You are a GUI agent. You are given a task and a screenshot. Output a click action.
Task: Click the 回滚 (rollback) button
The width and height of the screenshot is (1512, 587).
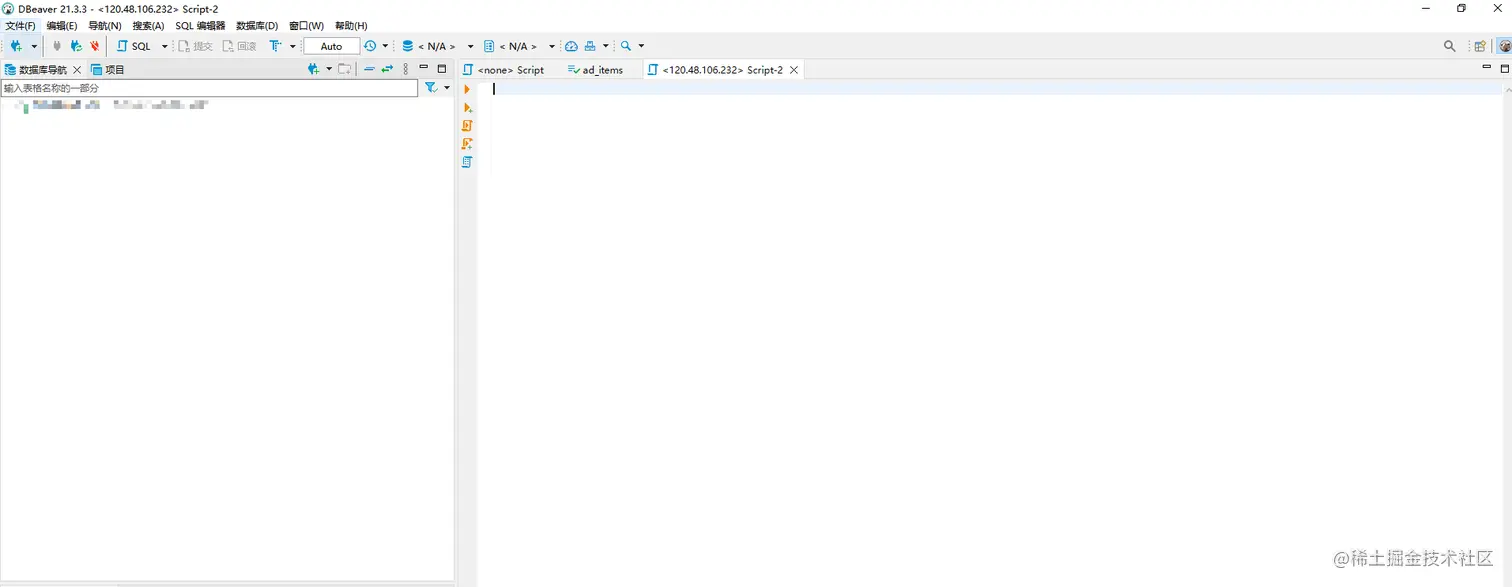pos(239,46)
